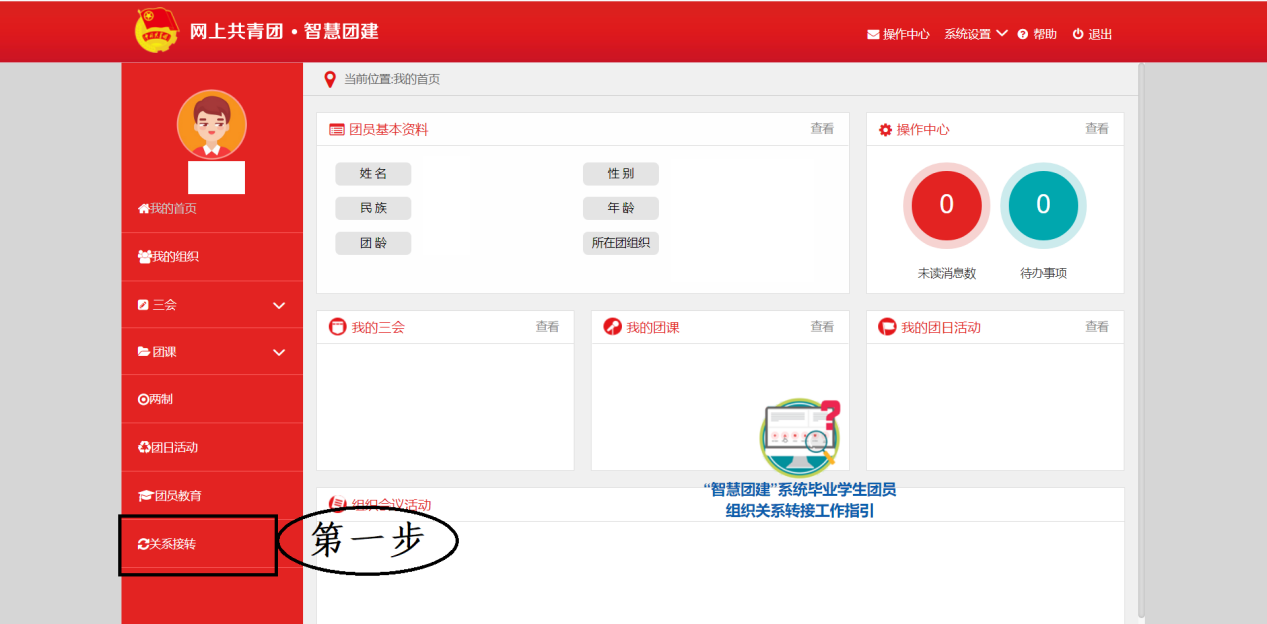Click the Communist Youth League emblem logo
Screen dimensions: 1267x624
click(x=157, y=30)
